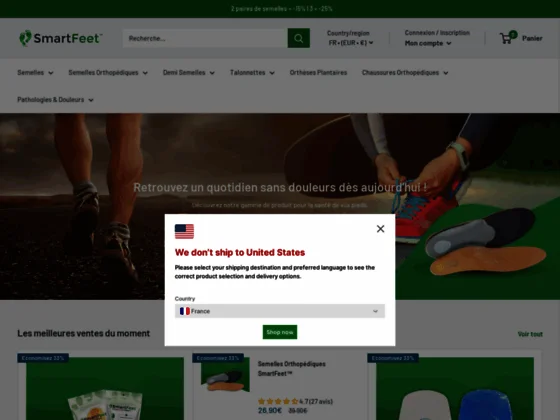The width and height of the screenshot is (560, 420).
Task: Focus the Recherche search field
Action: coord(205,38)
